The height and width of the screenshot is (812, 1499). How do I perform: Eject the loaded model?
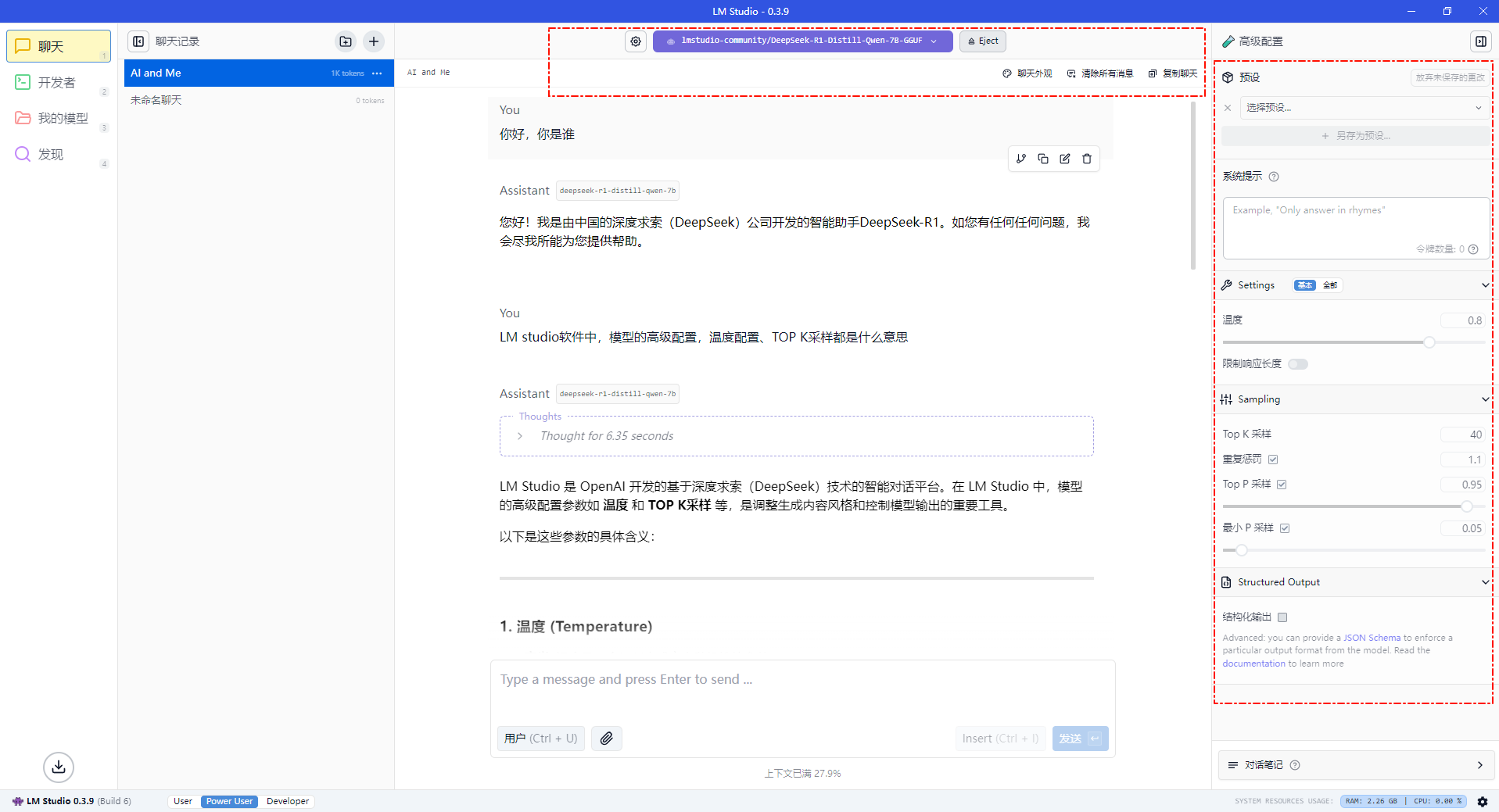point(983,41)
